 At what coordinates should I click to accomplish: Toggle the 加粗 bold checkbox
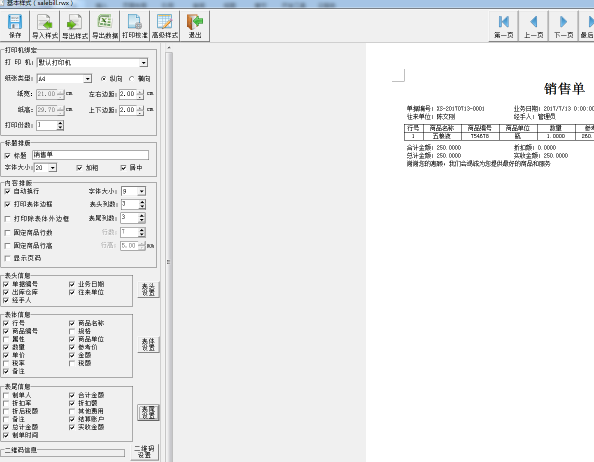click(x=79, y=168)
